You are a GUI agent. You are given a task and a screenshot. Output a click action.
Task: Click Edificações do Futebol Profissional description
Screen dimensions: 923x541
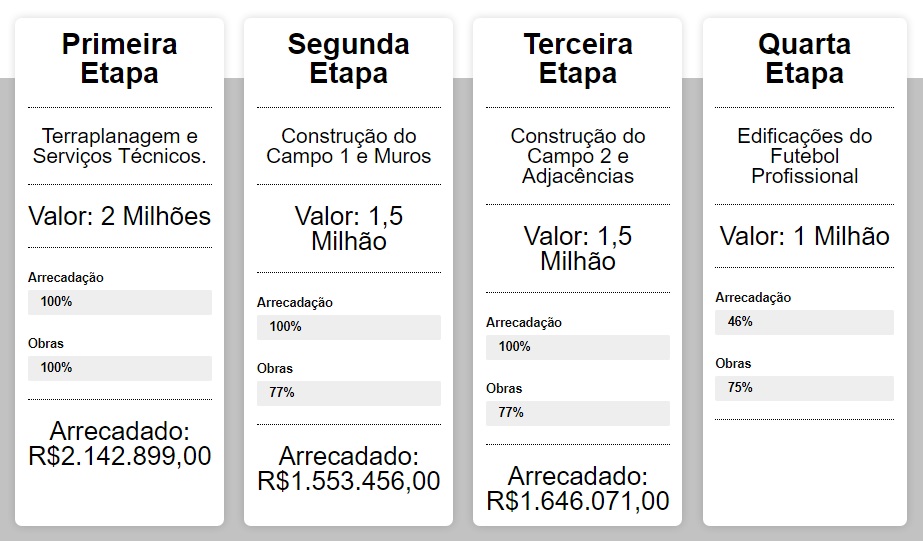804,156
